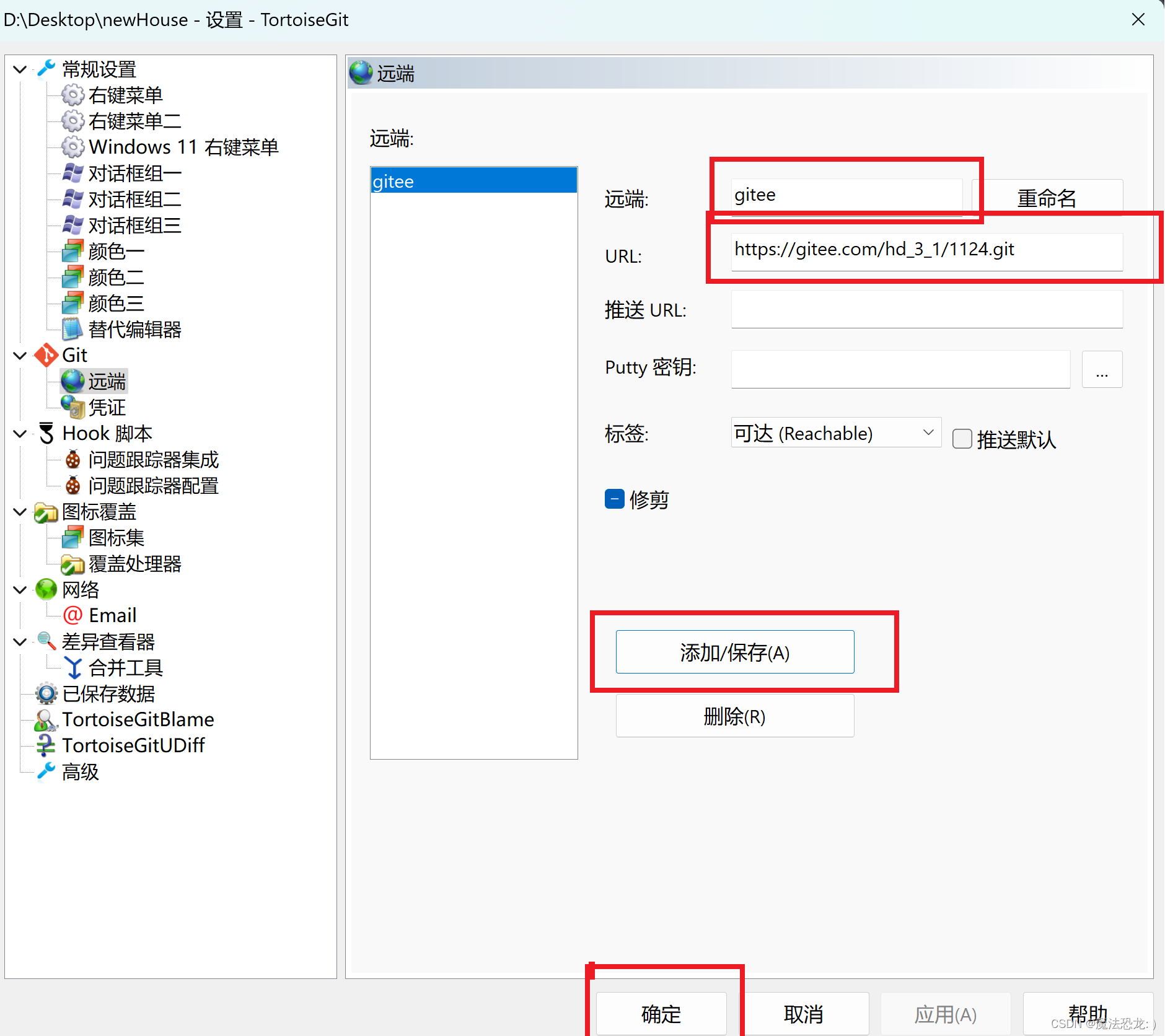This screenshot has height=1036, width=1165.
Task: Open the 标签 Reachable dropdown
Action: point(836,432)
